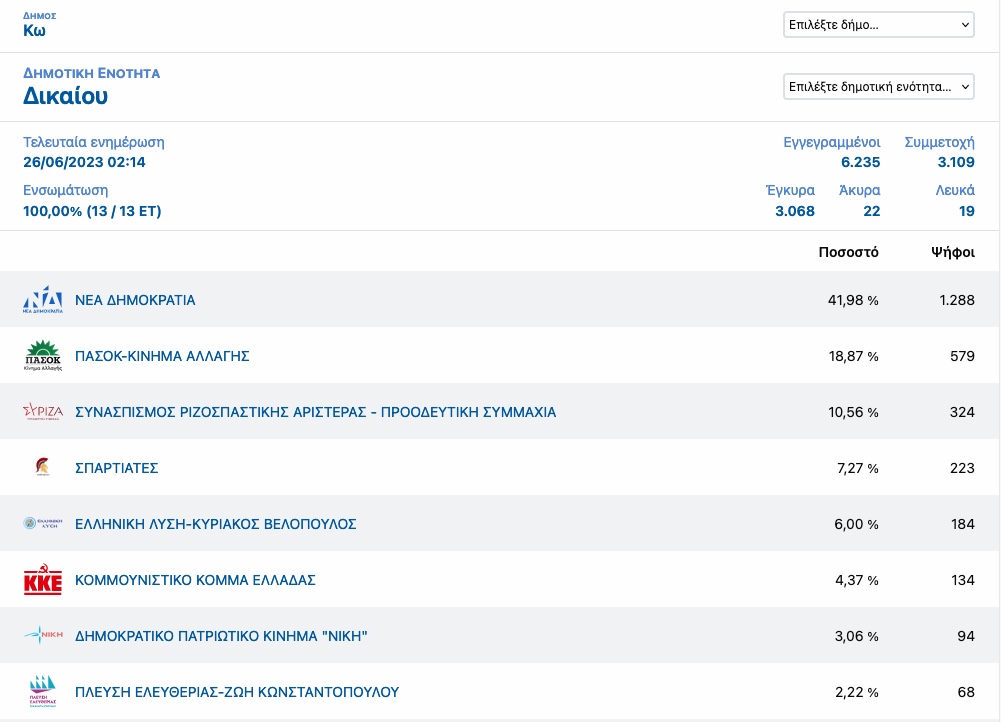1001x722 pixels.
Task: Click vote count '1.288'
Action: click(x=957, y=300)
